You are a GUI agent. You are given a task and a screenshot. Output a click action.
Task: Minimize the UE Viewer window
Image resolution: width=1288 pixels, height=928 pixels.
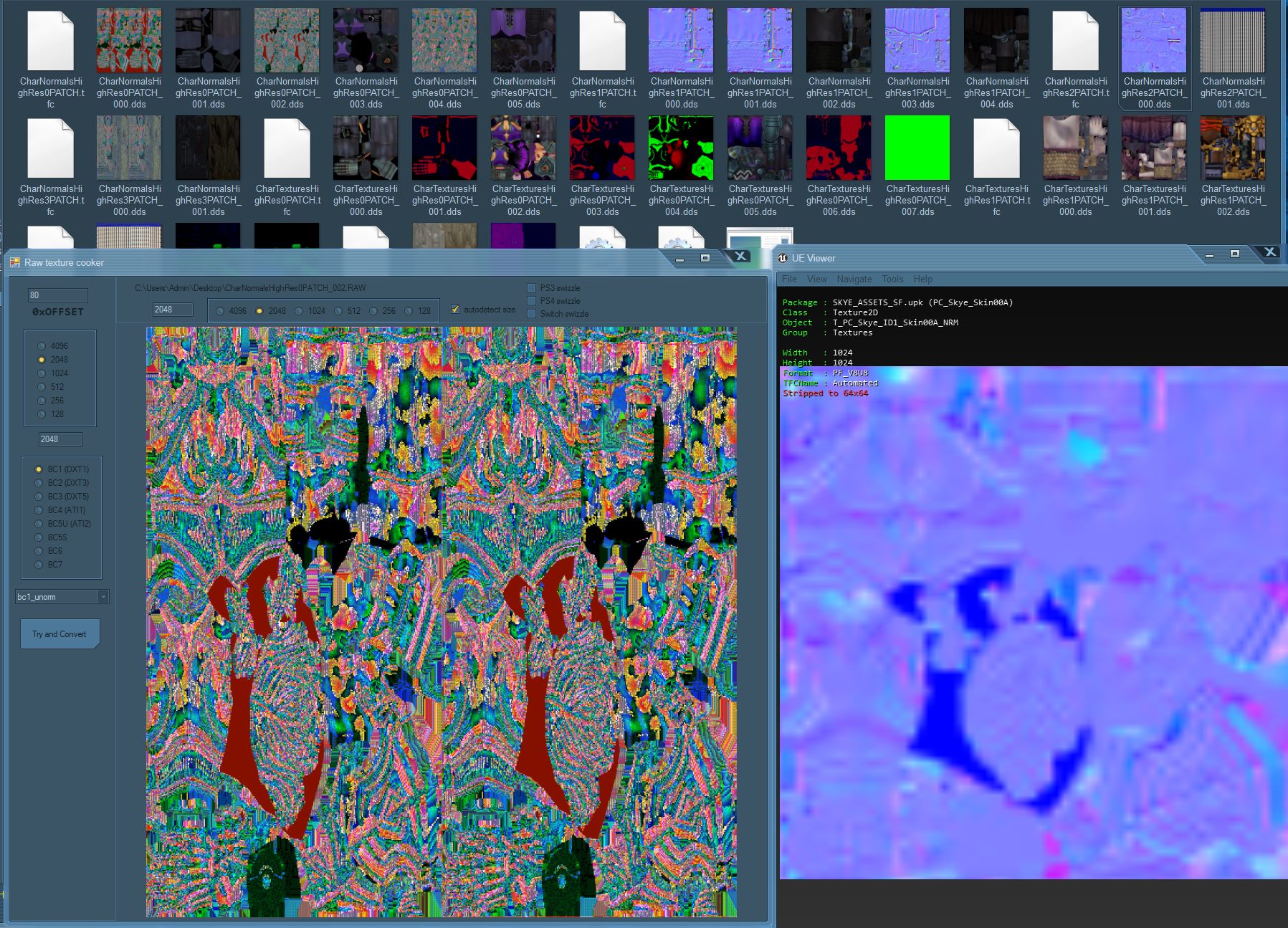pyautogui.click(x=1209, y=254)
